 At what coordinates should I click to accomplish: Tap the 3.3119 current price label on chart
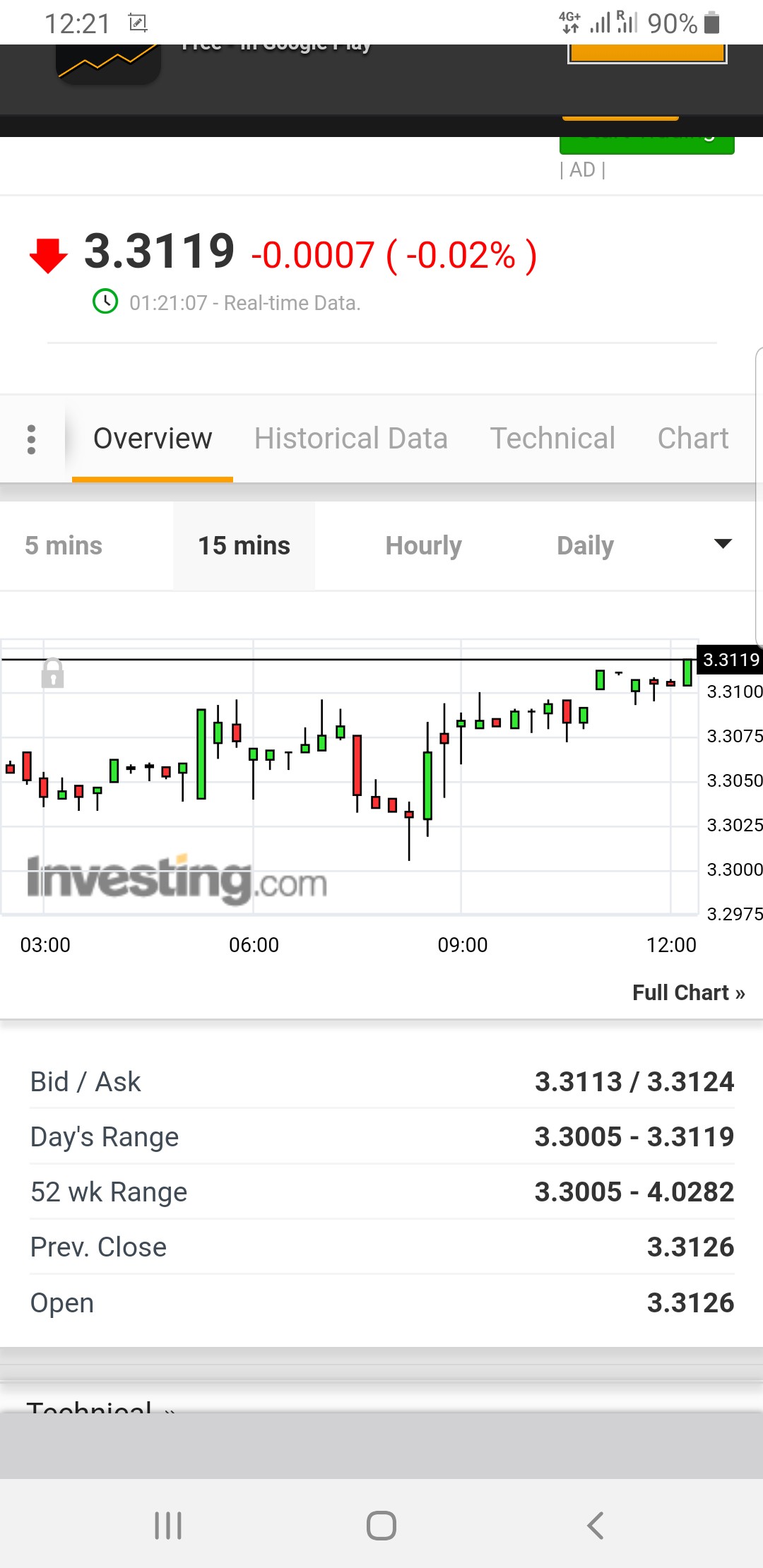click(x=731, y=660)
